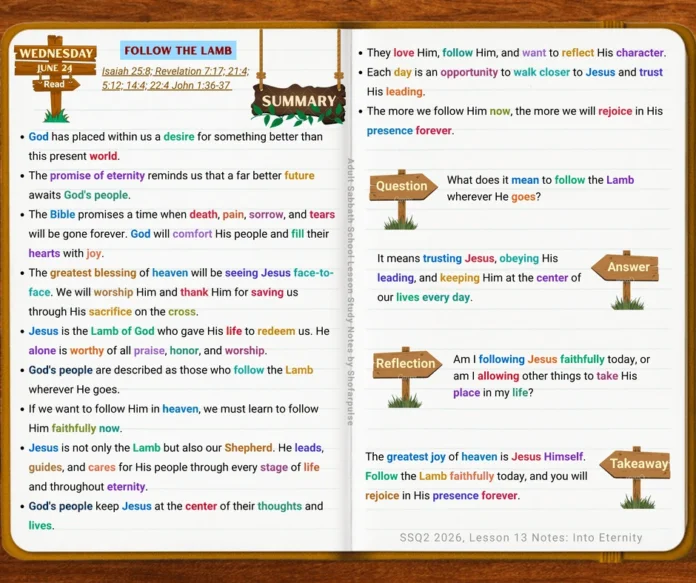Click the line starting 'Each day is an opportunity'

tap(515, 72)
